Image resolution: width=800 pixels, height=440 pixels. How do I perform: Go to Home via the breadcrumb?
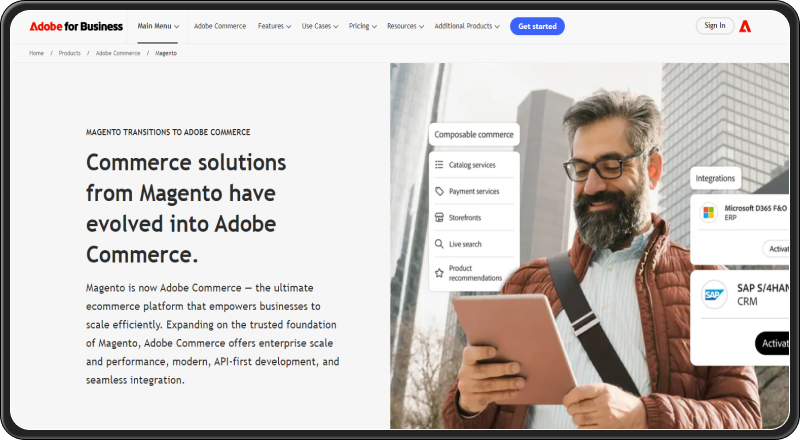tap(35, 52)
